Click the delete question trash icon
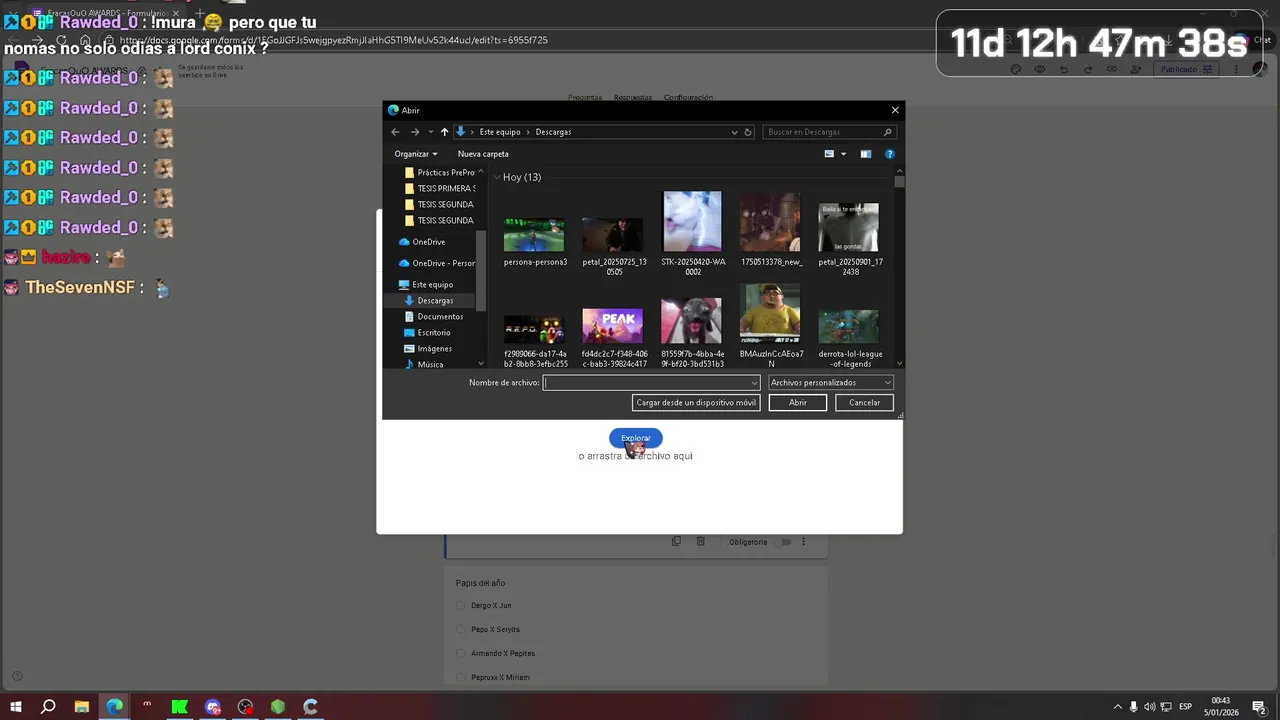 tap(701, 541)
